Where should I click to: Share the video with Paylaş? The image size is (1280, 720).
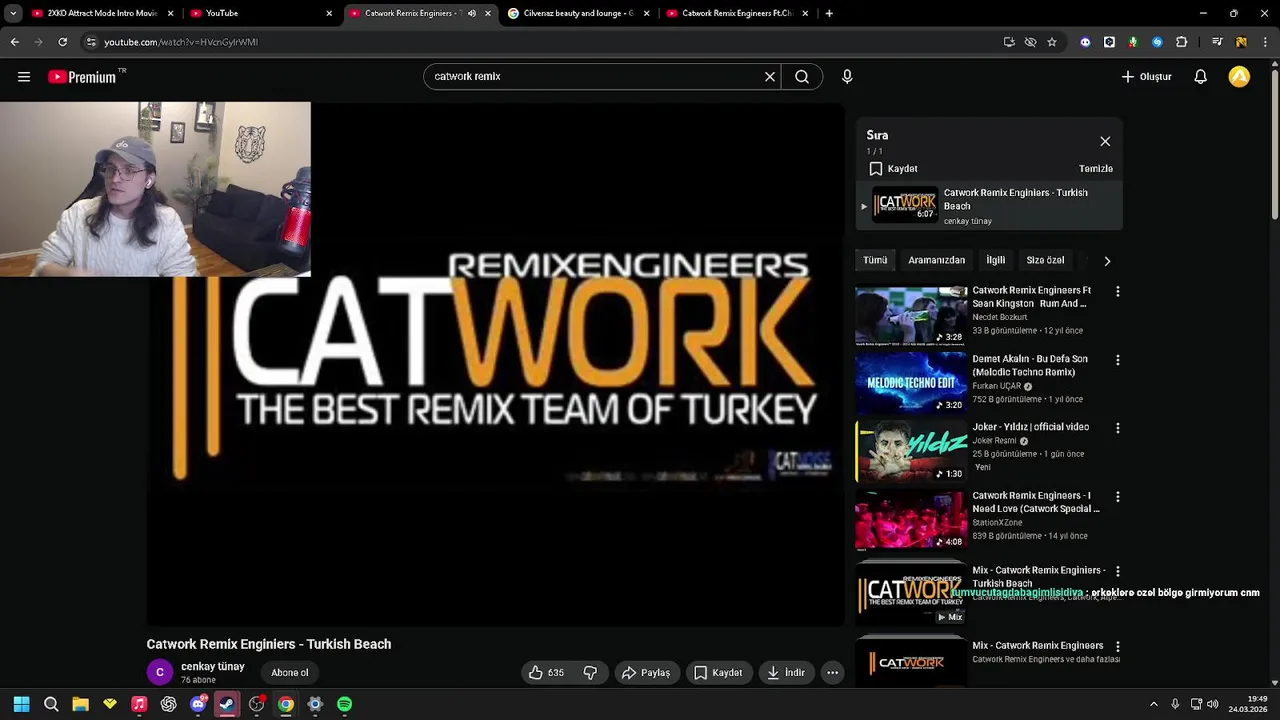[x=645, y=673]
